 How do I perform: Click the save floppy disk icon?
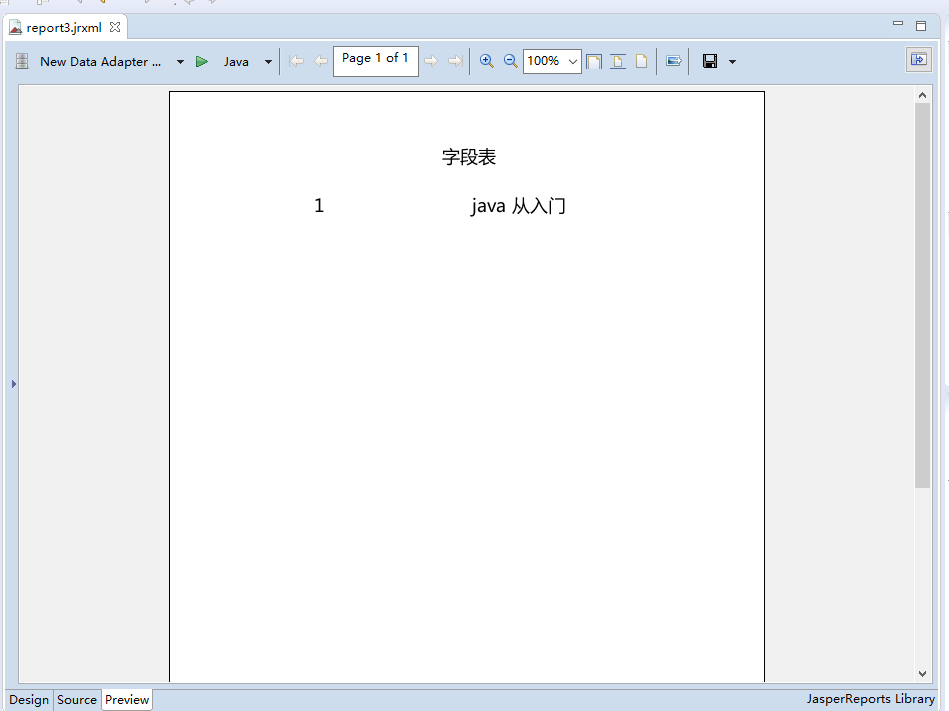coord(710,61)
